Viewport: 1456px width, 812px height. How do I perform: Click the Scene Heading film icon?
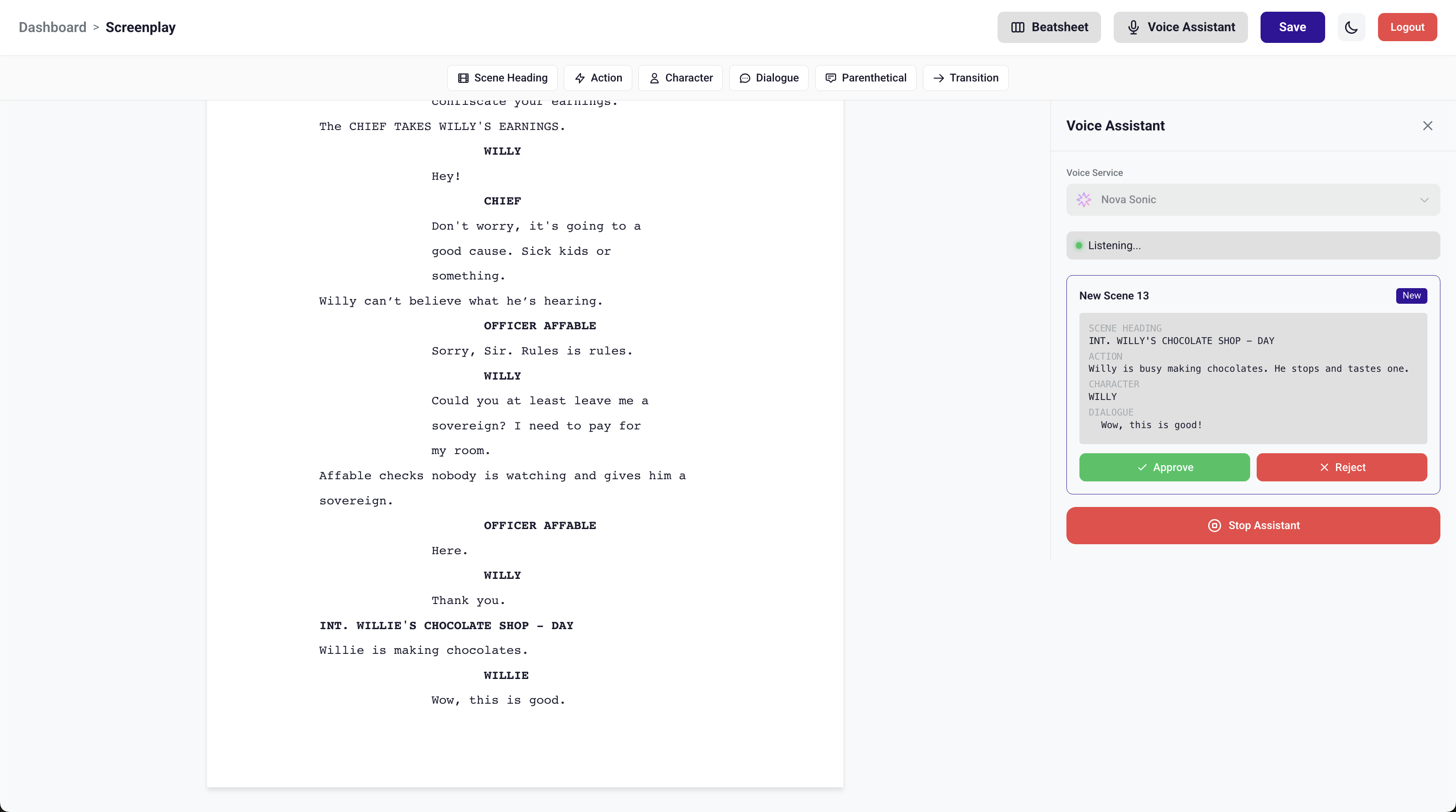[x=464, y=78]
